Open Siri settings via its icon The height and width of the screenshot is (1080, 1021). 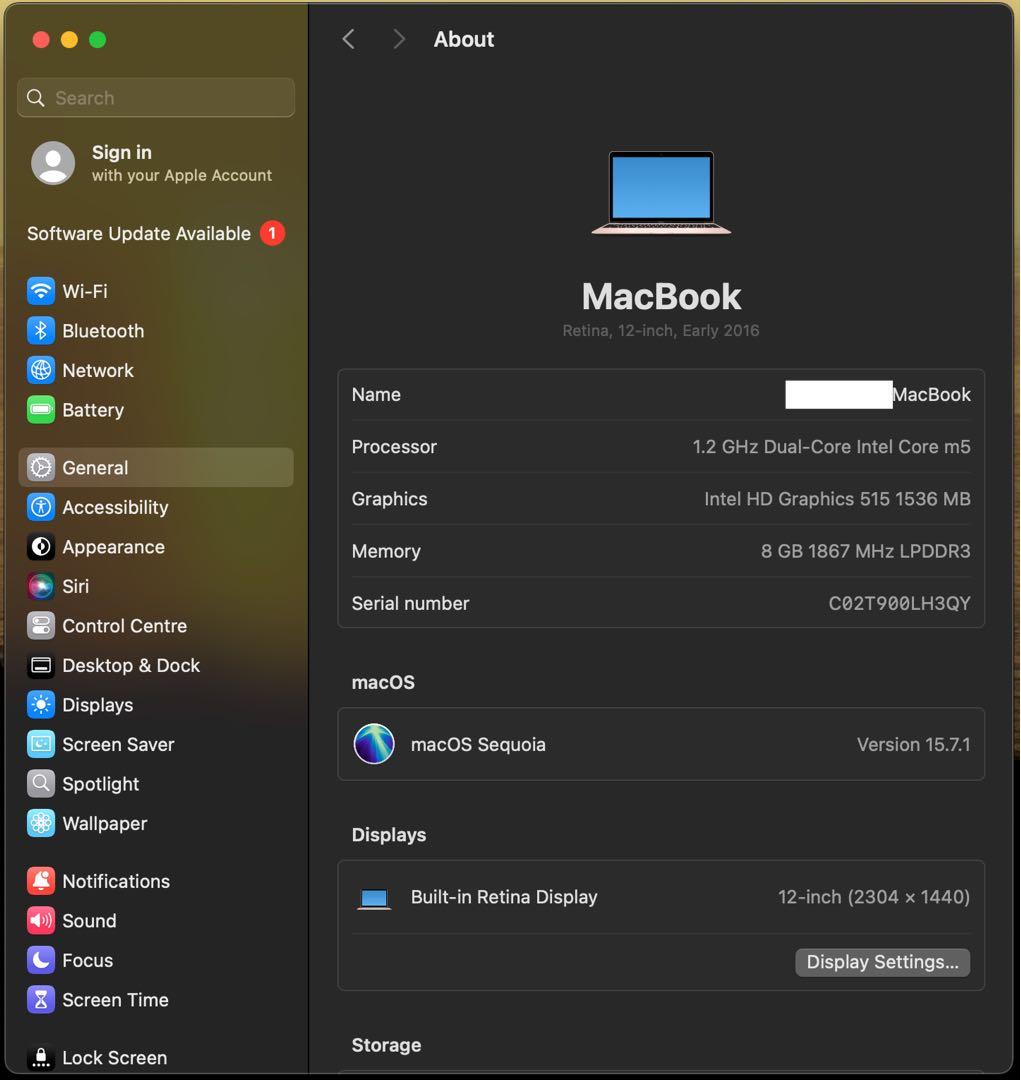[x=40, y=586]
